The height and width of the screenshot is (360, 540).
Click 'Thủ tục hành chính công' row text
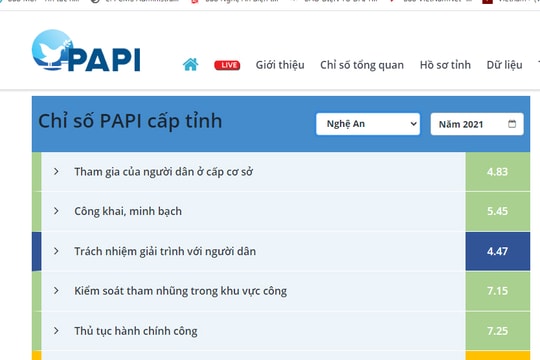136,331
